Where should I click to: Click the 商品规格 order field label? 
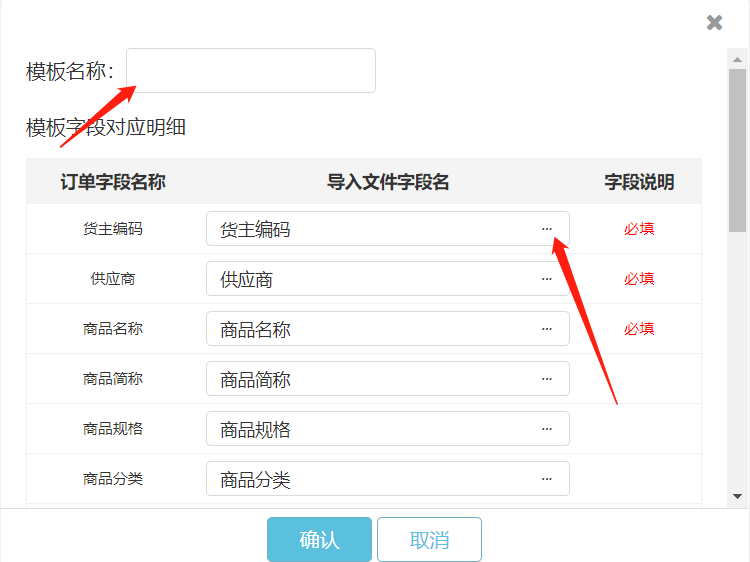(x=113, y=429)
